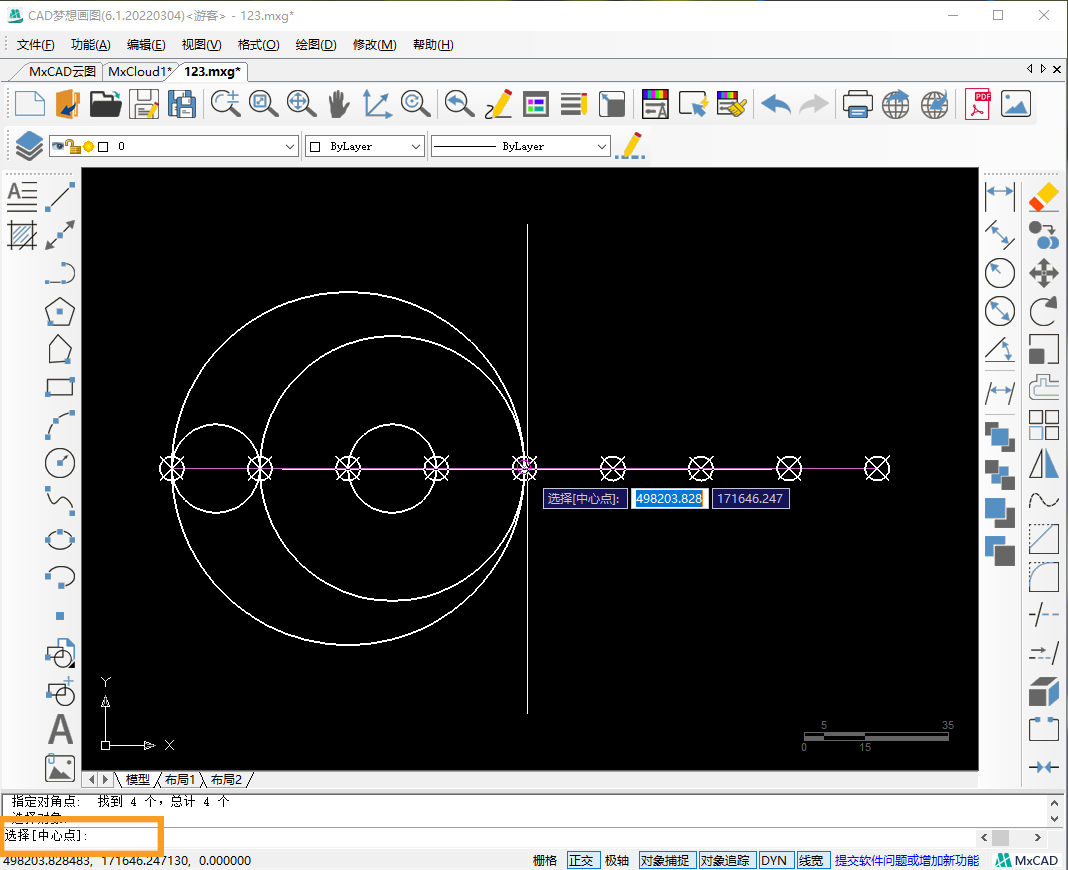
Task: Switch to the MxCAD云图 tab
Action: point(62,71)
